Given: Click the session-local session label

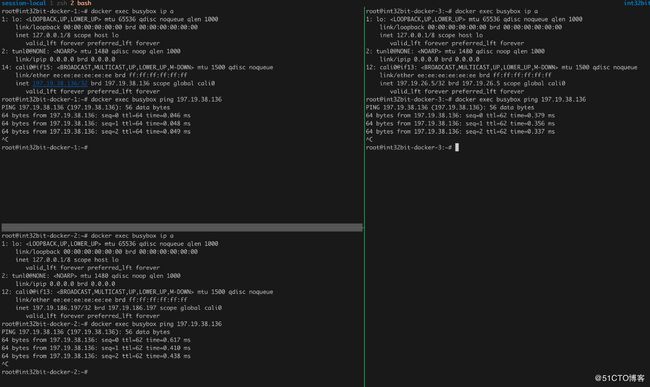Looking at the screenshot, I should (x=24, y=3).
